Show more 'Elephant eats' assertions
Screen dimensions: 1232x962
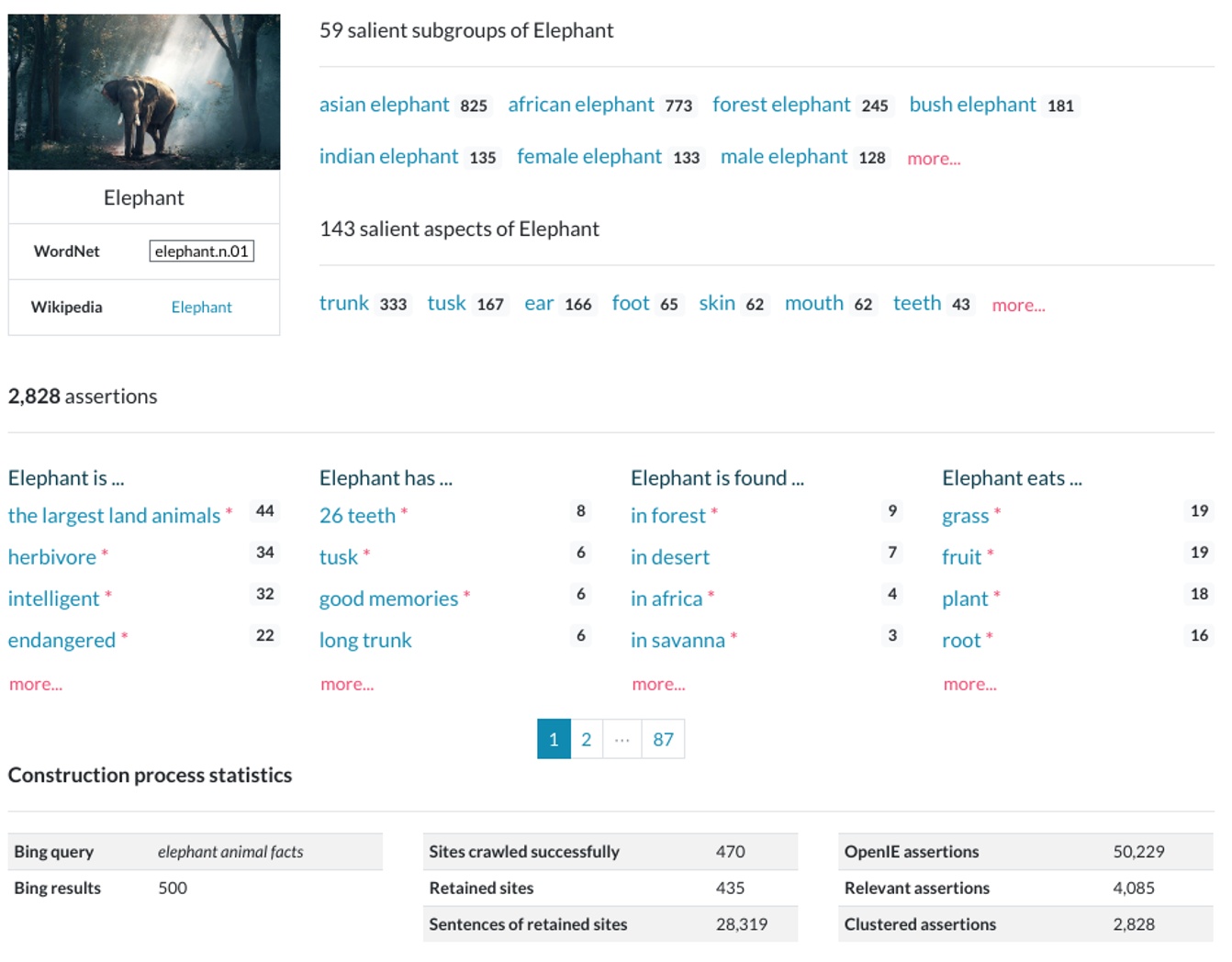(969, 685)
